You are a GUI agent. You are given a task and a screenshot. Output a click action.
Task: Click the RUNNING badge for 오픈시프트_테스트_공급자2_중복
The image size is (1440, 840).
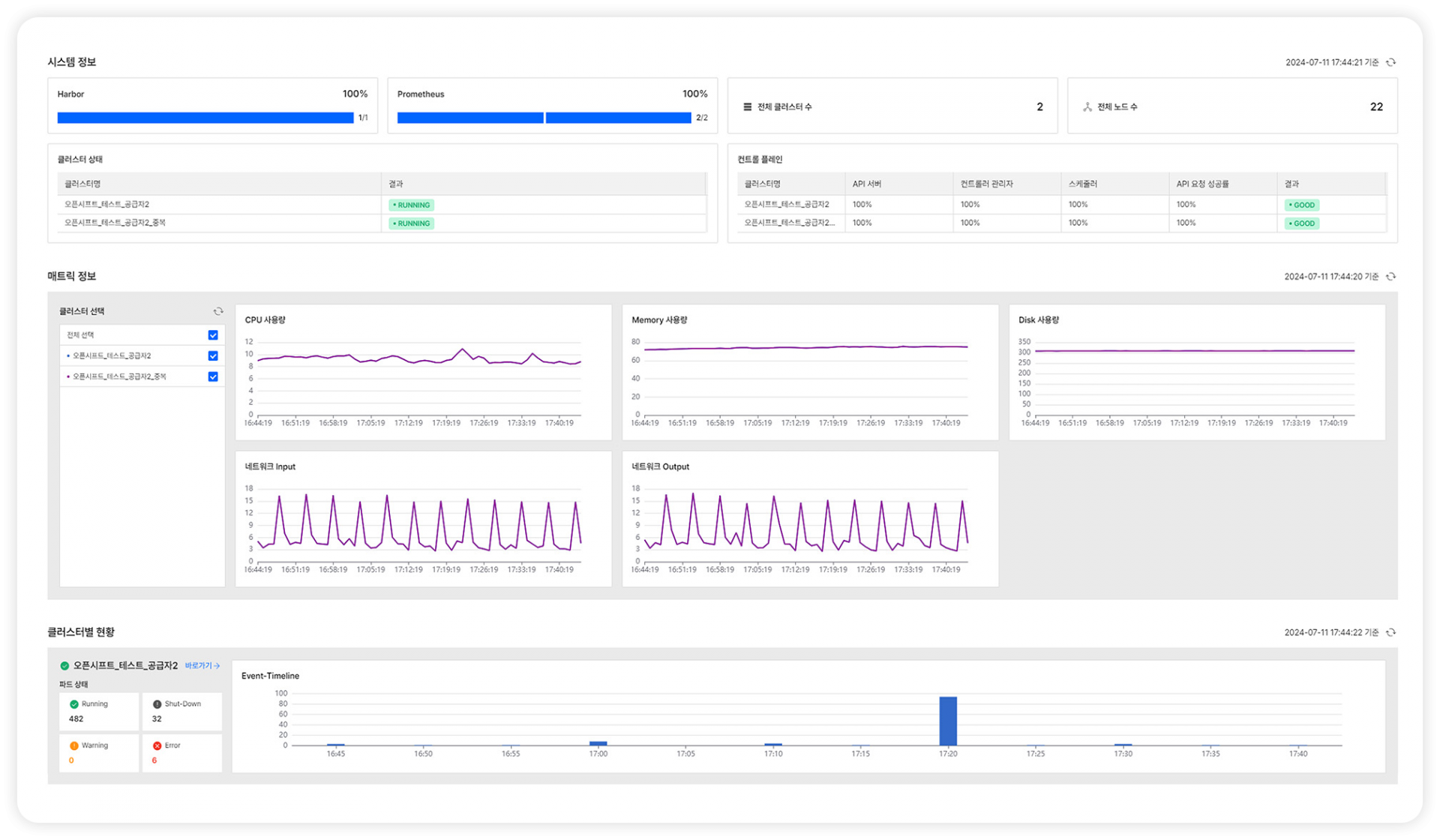(x=411, y=223)
